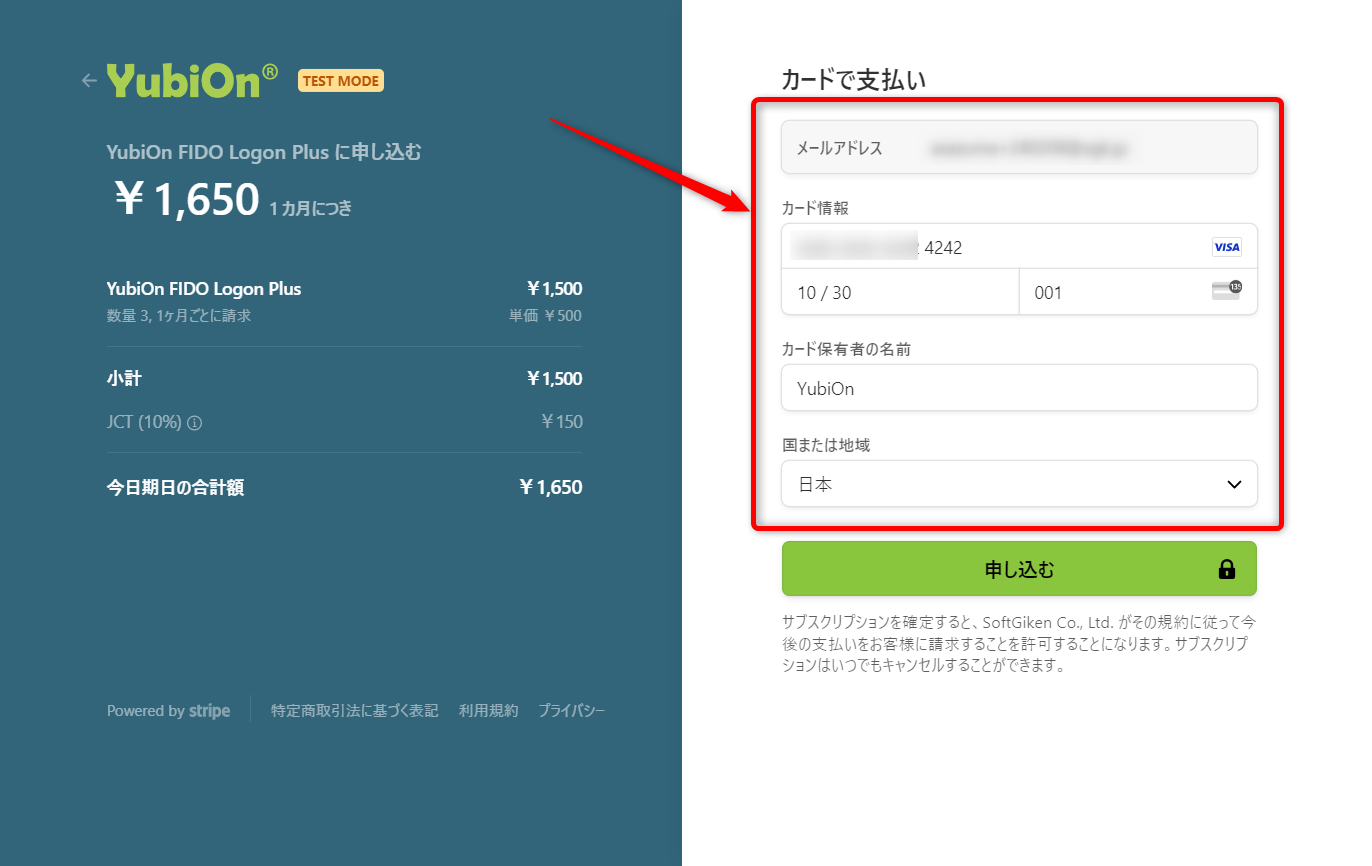
Task: Click the YubiOn logo
Action: [192, 80]
